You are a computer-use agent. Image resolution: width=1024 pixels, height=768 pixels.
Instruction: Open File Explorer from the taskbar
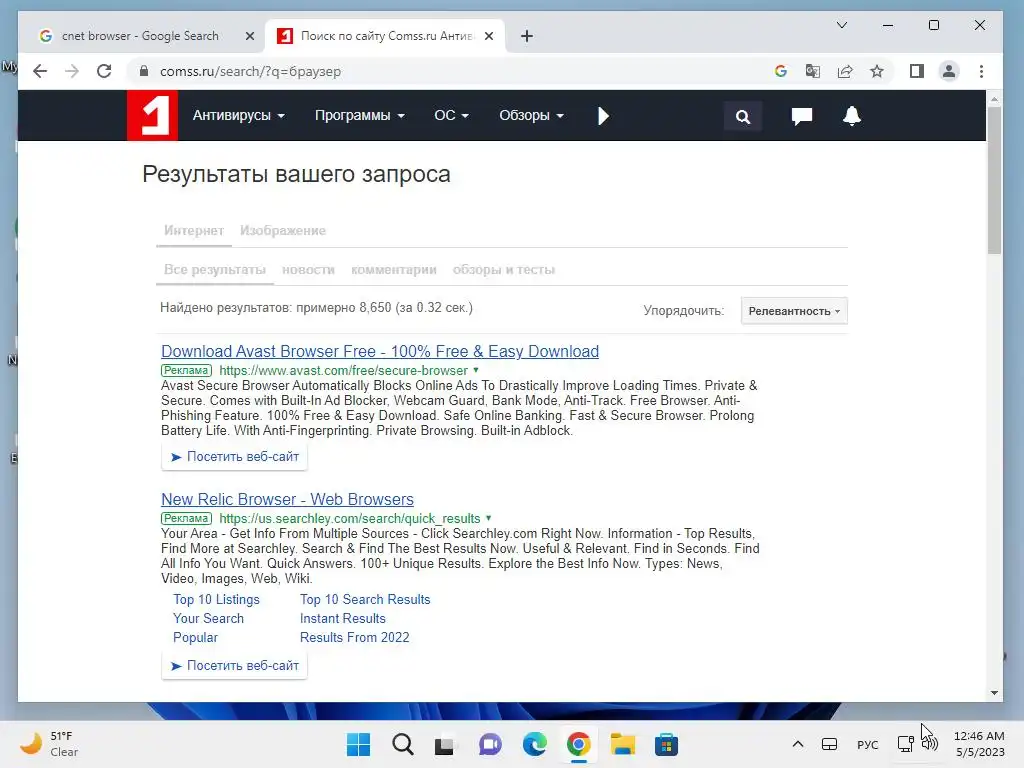pos(622,744)
